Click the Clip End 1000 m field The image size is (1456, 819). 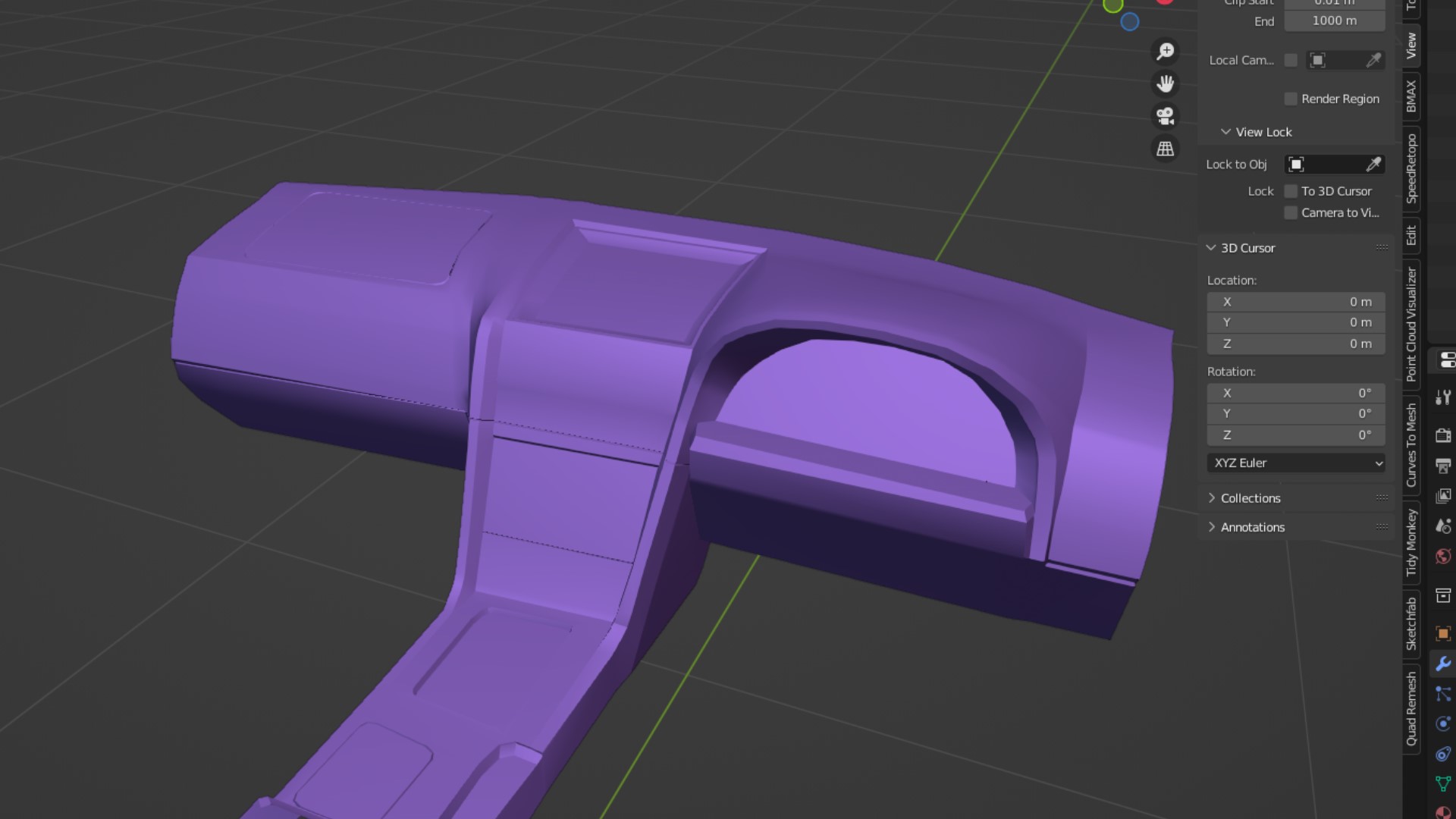point(1334,21)
